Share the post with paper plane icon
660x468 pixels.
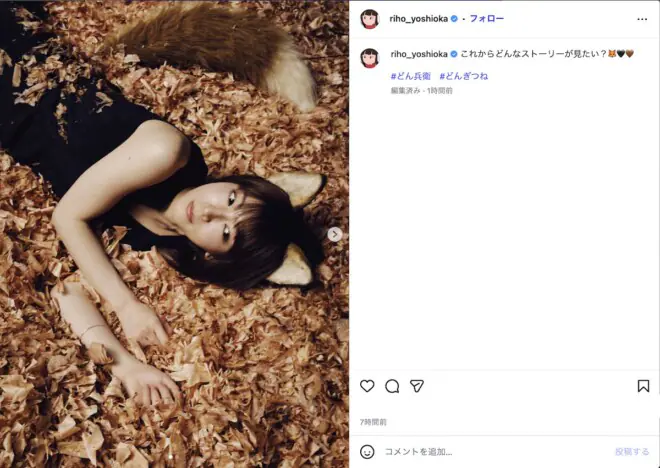tap(417, 386)
